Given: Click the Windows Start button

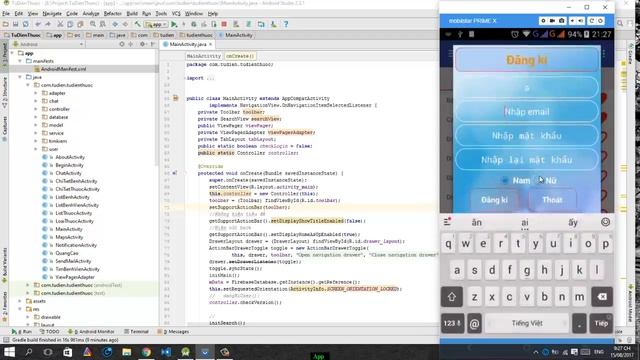Looking at the screenshot, I should 9,352.
